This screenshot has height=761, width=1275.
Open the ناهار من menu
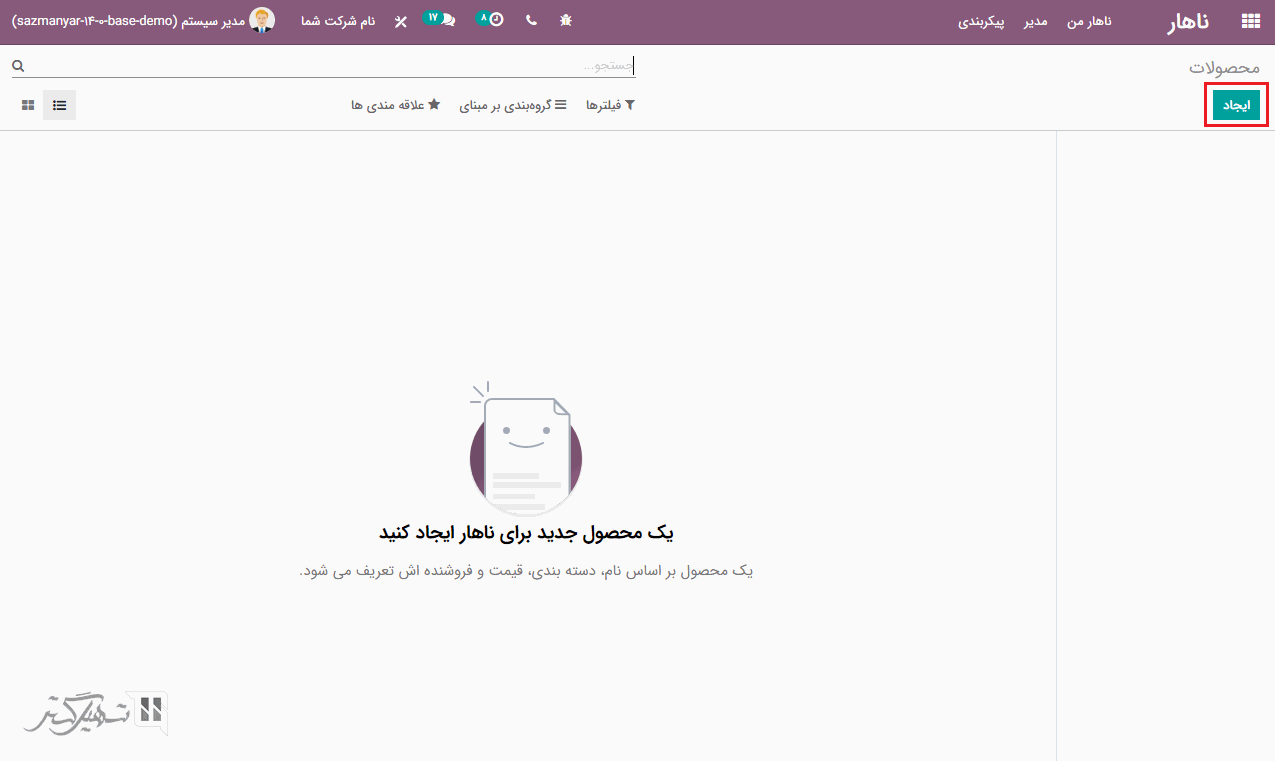coord(1089,21)
